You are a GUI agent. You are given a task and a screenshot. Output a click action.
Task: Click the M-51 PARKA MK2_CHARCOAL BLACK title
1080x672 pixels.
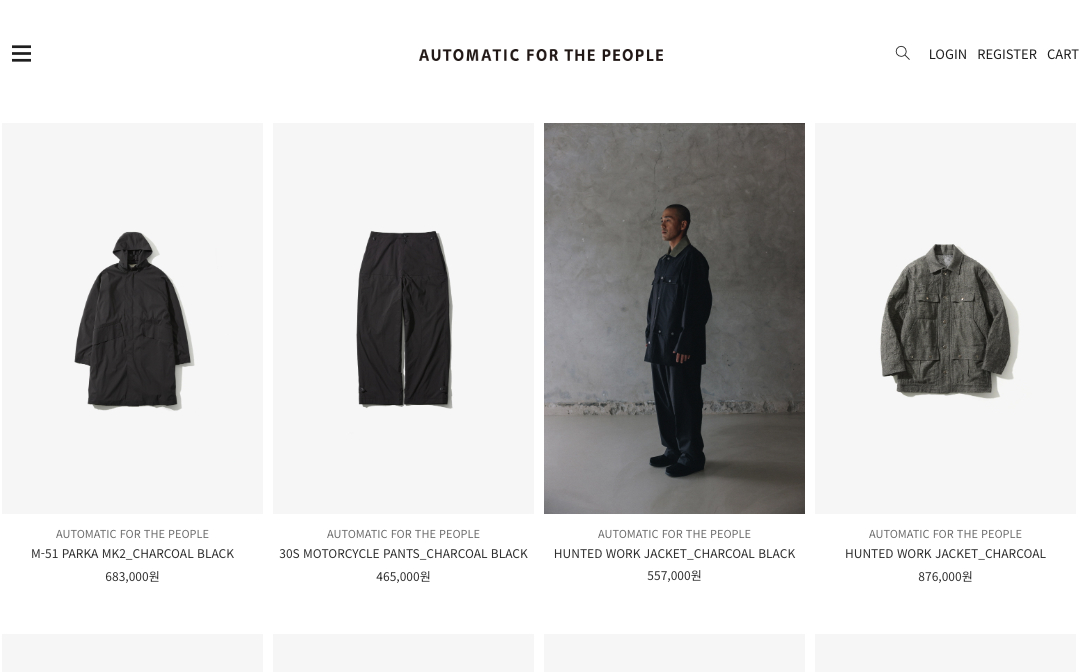[132, 553]
